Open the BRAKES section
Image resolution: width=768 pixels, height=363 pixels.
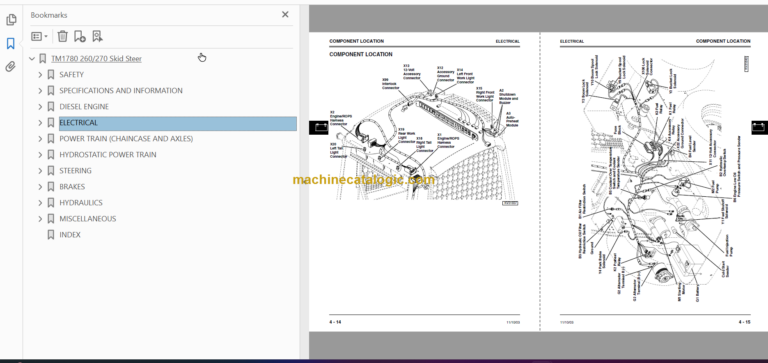72,187
